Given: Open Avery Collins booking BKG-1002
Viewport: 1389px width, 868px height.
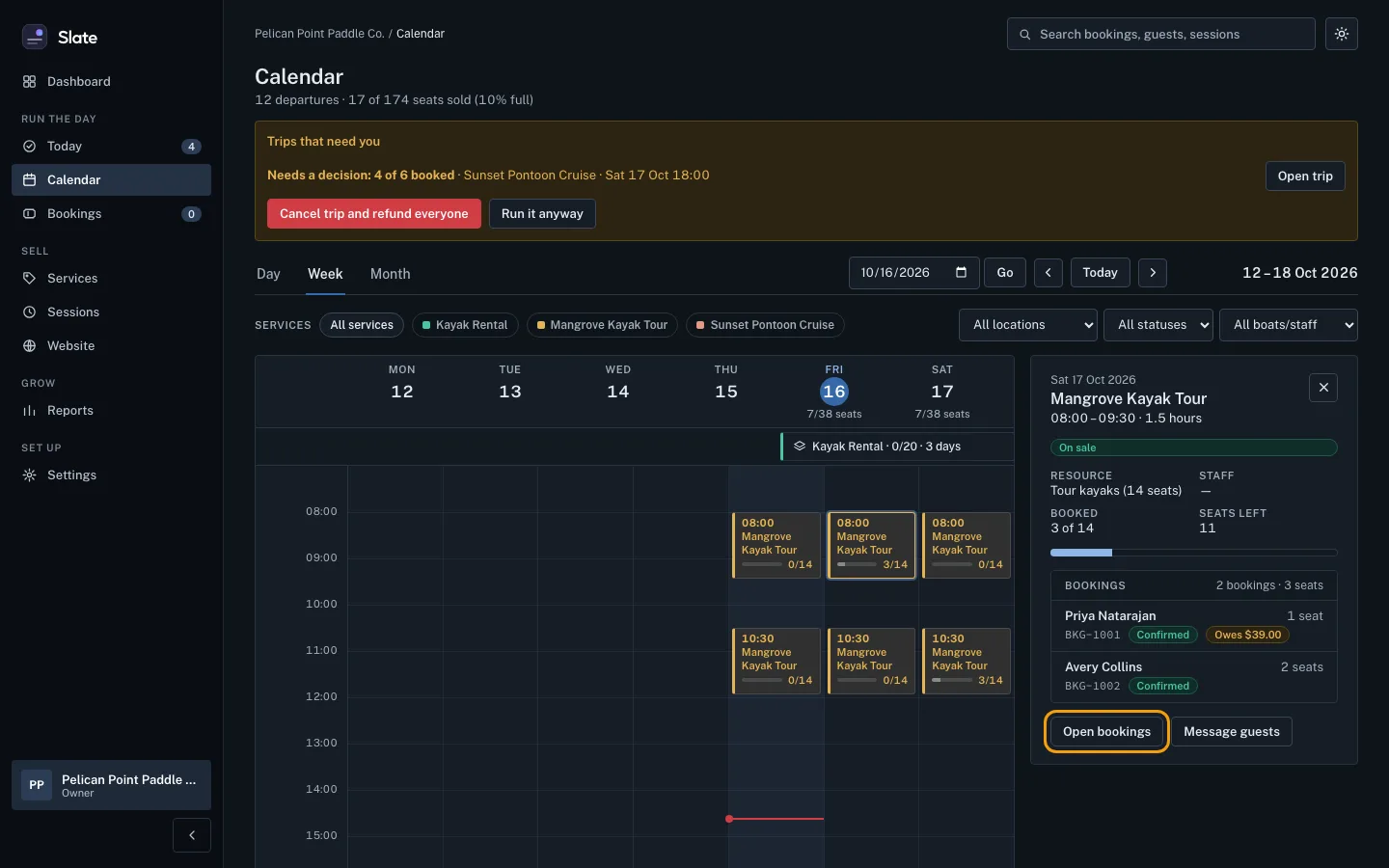Looking at the screenshot, I should pyautogui.click(x=1194, y=676).
